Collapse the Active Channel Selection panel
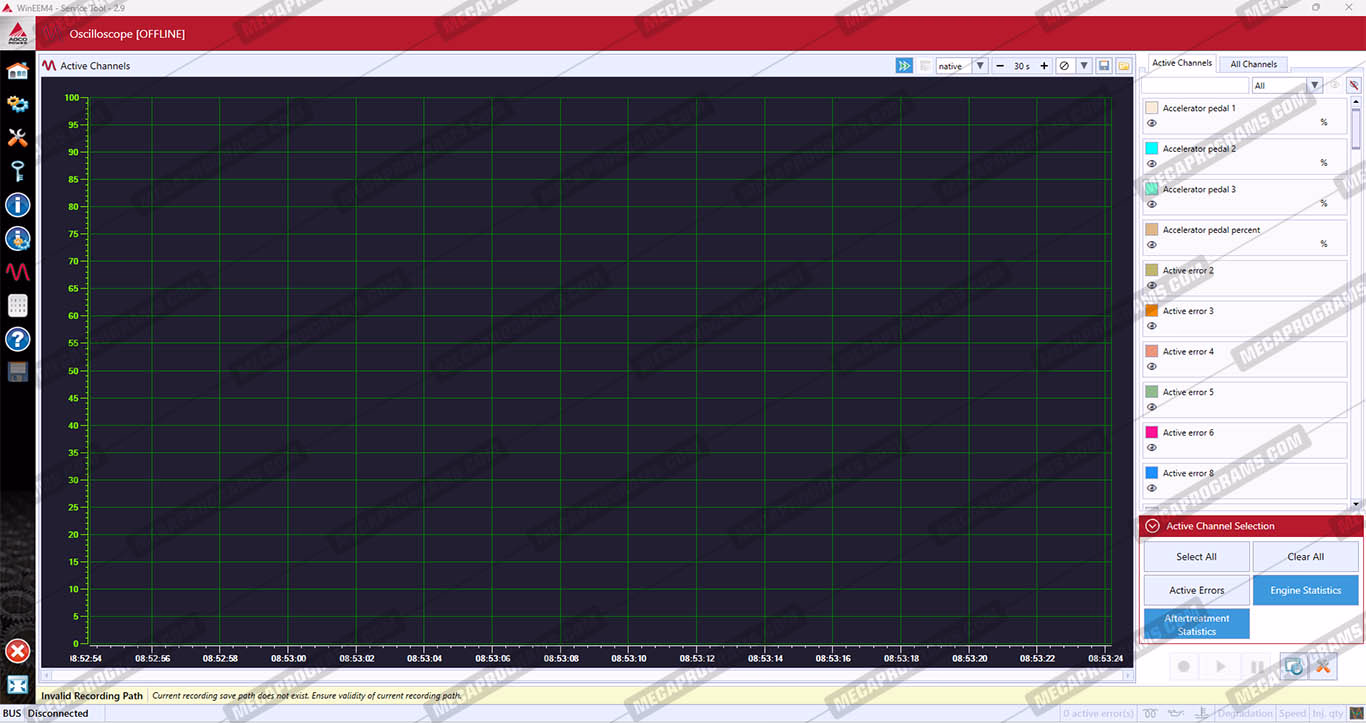 1153,526
